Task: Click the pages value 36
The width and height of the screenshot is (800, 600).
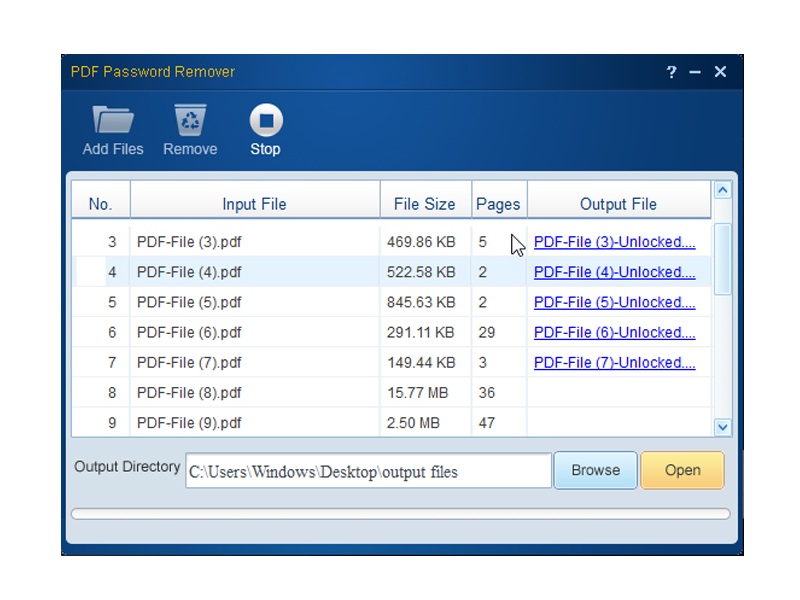Action: 487,392
